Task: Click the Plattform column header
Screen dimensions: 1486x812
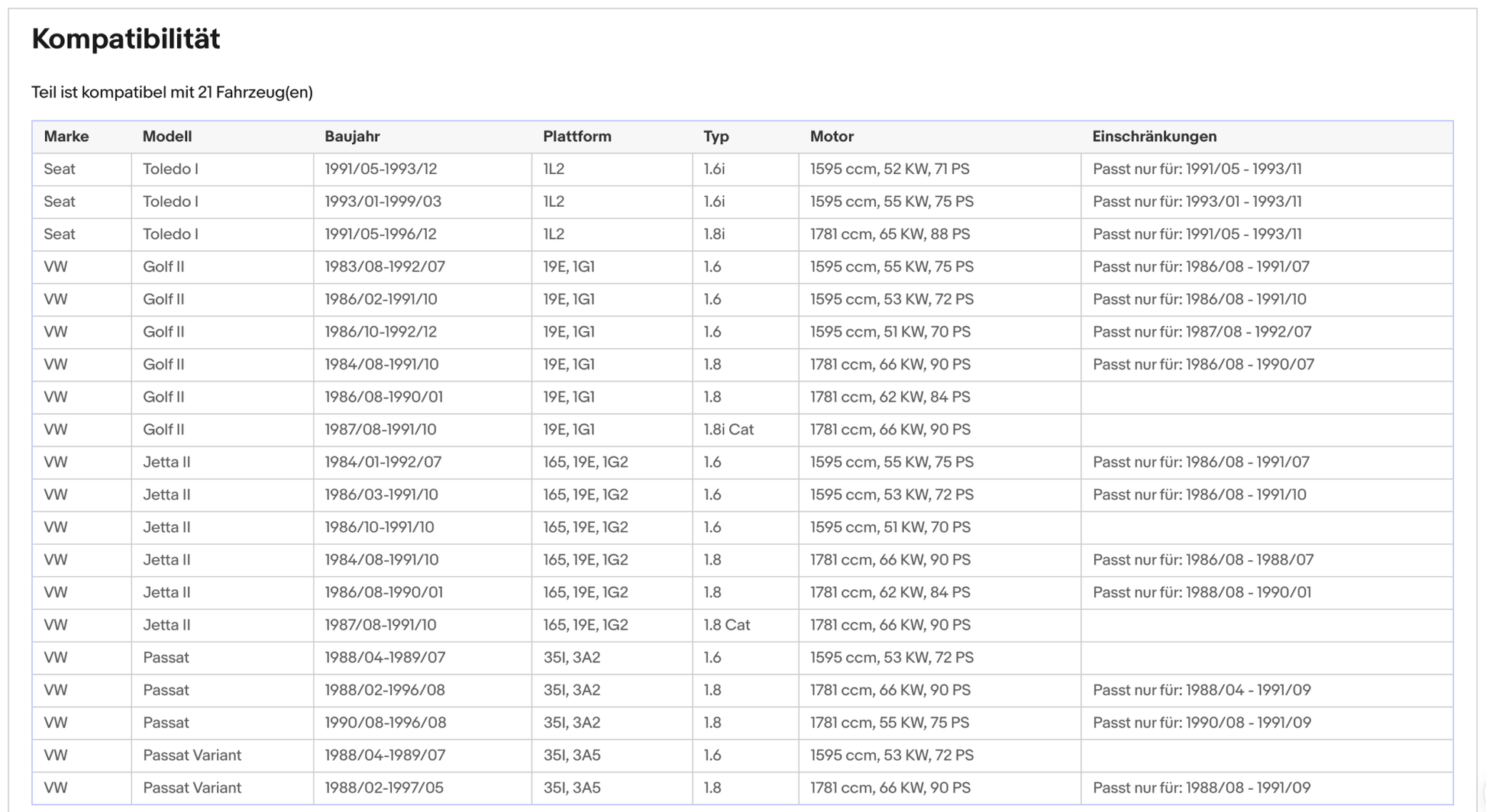Action: click(577, 137)
